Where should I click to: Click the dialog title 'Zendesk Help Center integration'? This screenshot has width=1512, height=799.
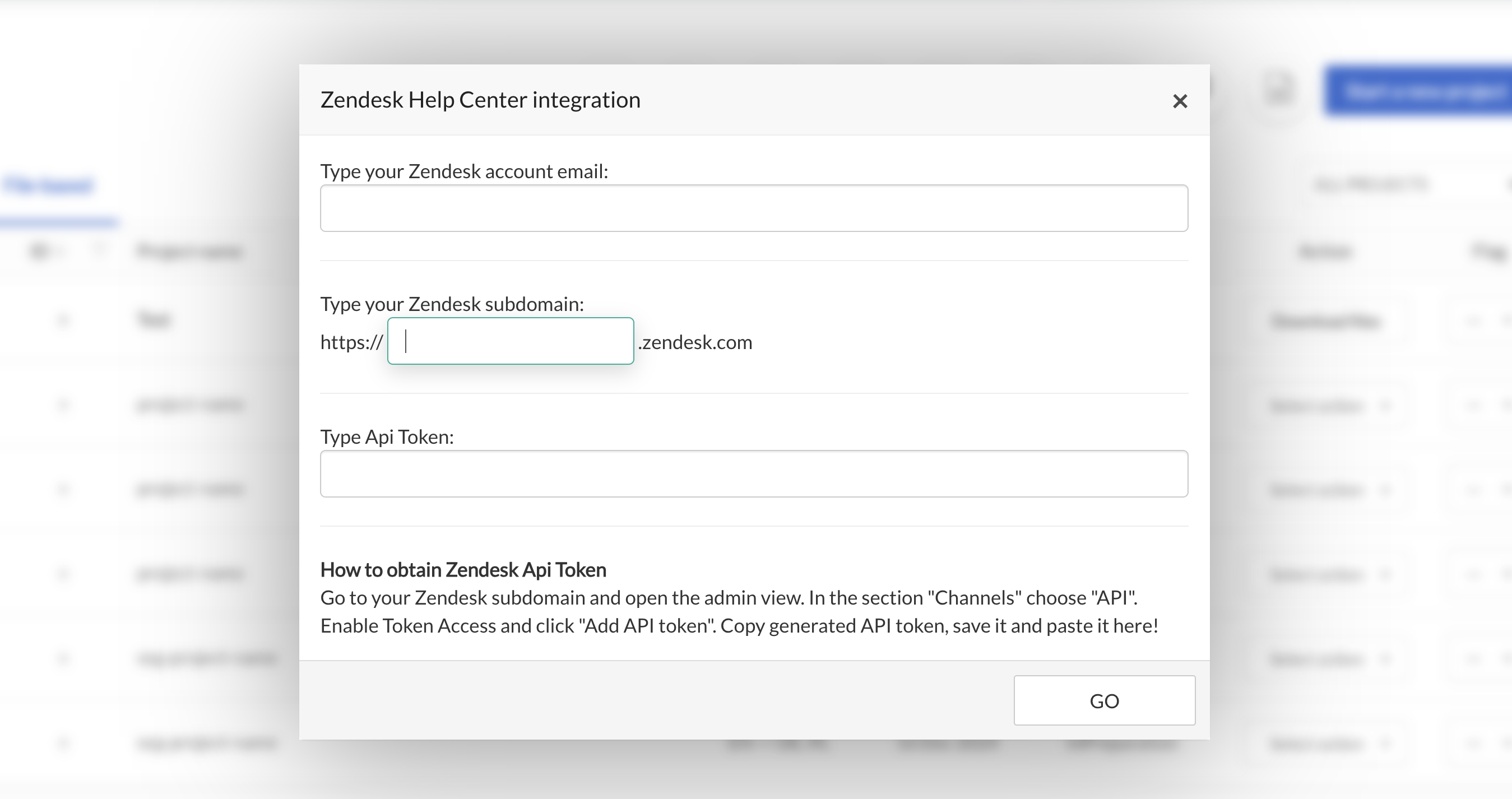480,100
